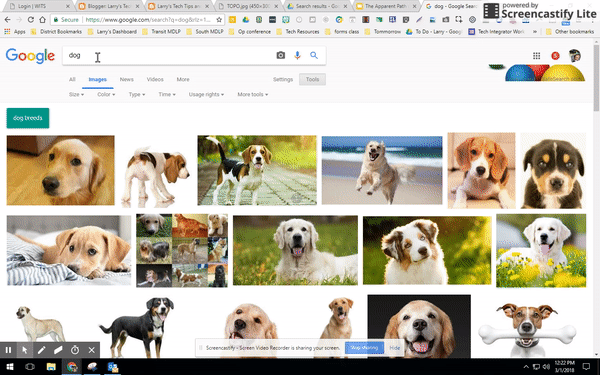Open the More tools dropdown
The width and height of the screenshot is (600, 375).
tap(253, 95)
